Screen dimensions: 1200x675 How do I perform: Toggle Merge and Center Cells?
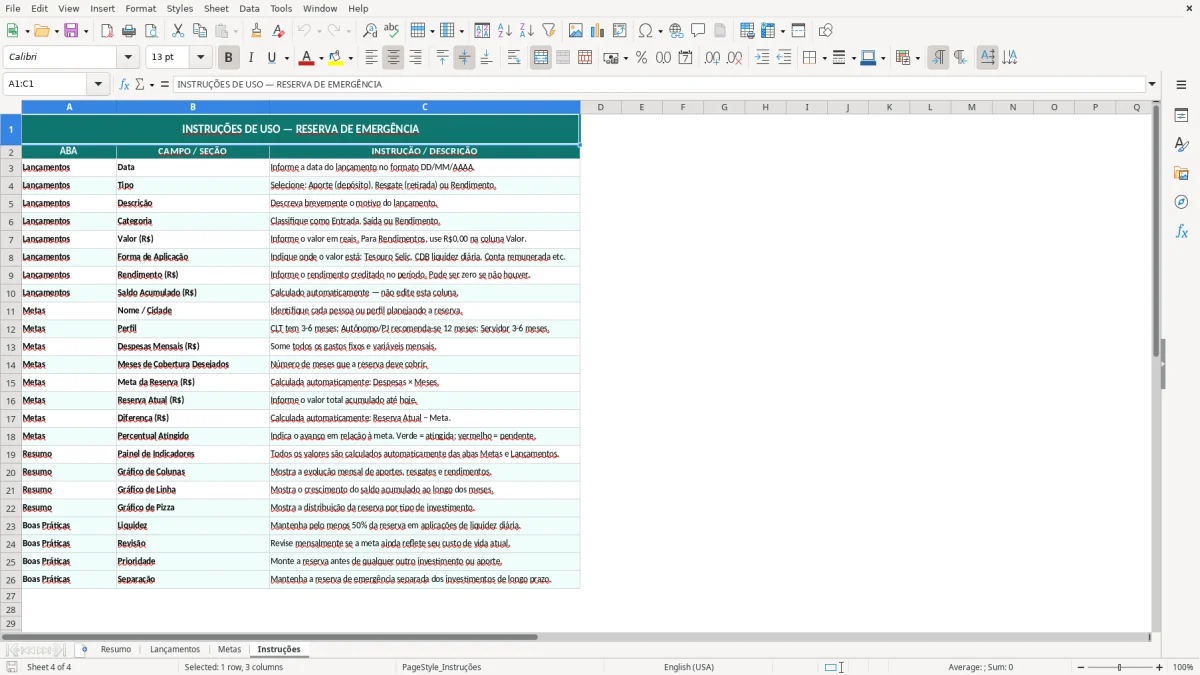tap(541, 58)
